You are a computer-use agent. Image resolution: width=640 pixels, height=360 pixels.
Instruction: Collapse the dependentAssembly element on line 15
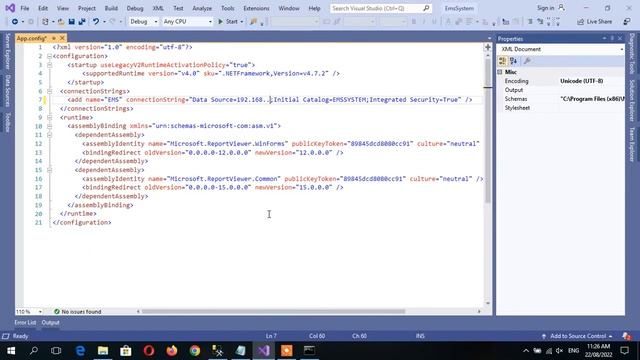click(49, 170)
